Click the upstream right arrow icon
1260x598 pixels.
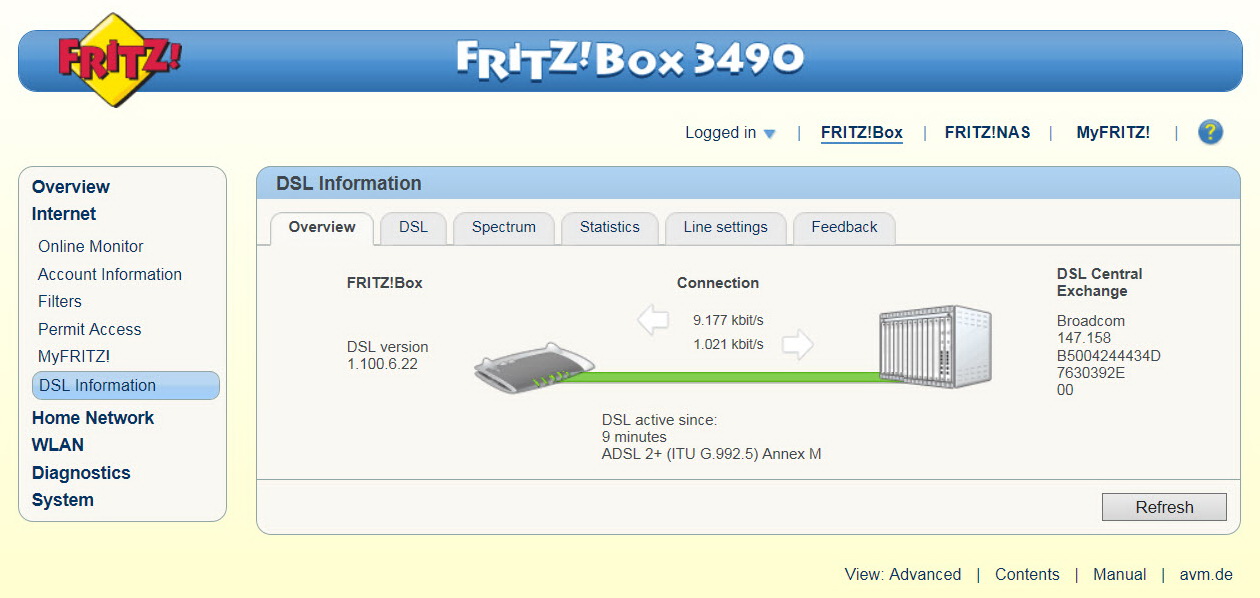pos(798,345)
